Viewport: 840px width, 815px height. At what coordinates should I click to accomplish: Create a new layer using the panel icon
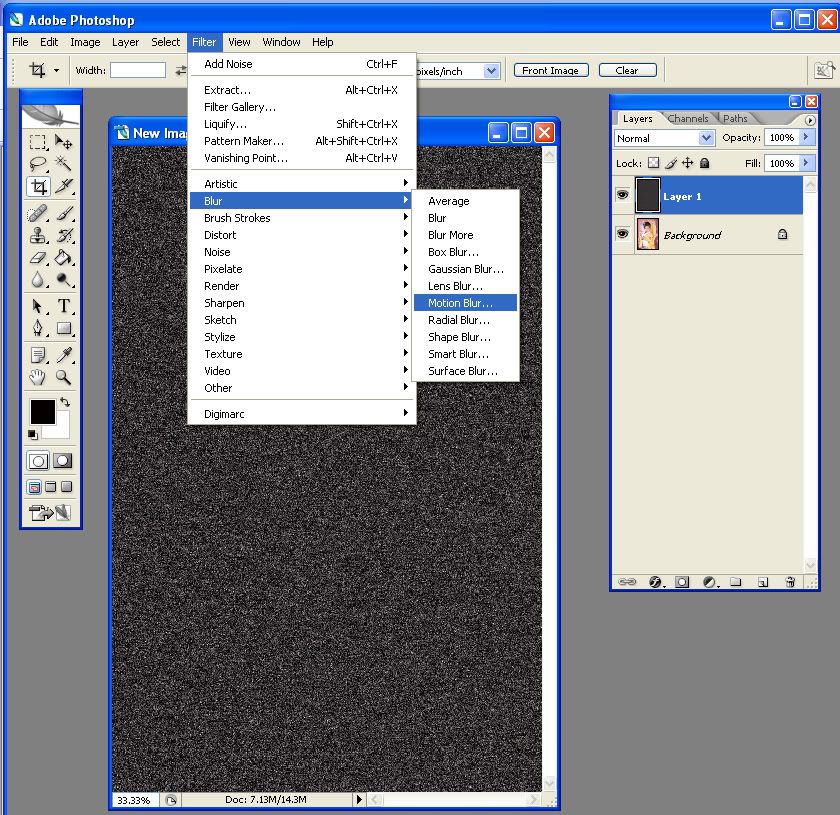pos(762,581)
